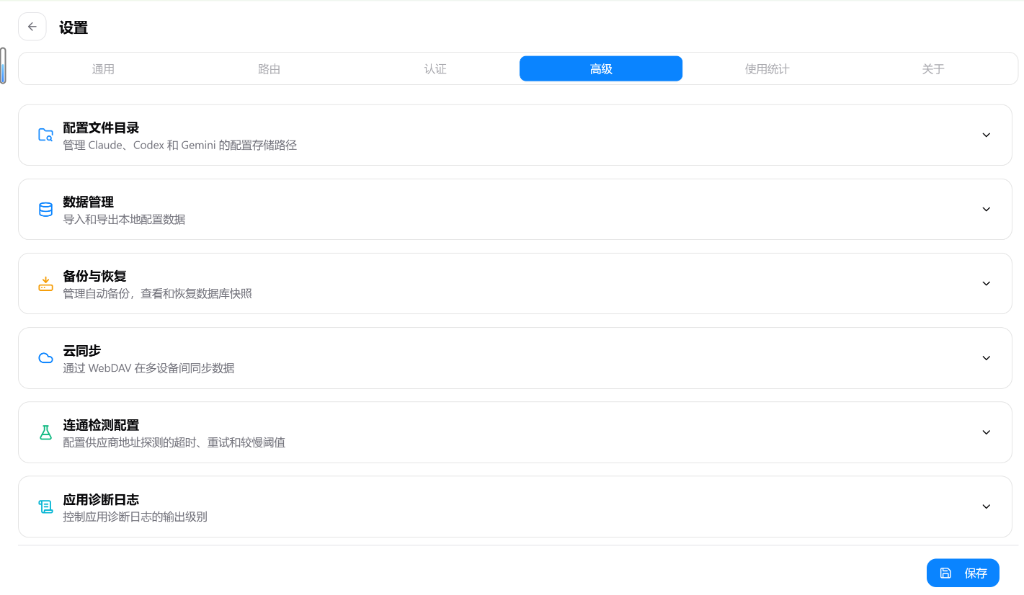Viewport: 1024px width, 595px height.
Task: Save settings with the 保存 button
Action: point(963,573)
